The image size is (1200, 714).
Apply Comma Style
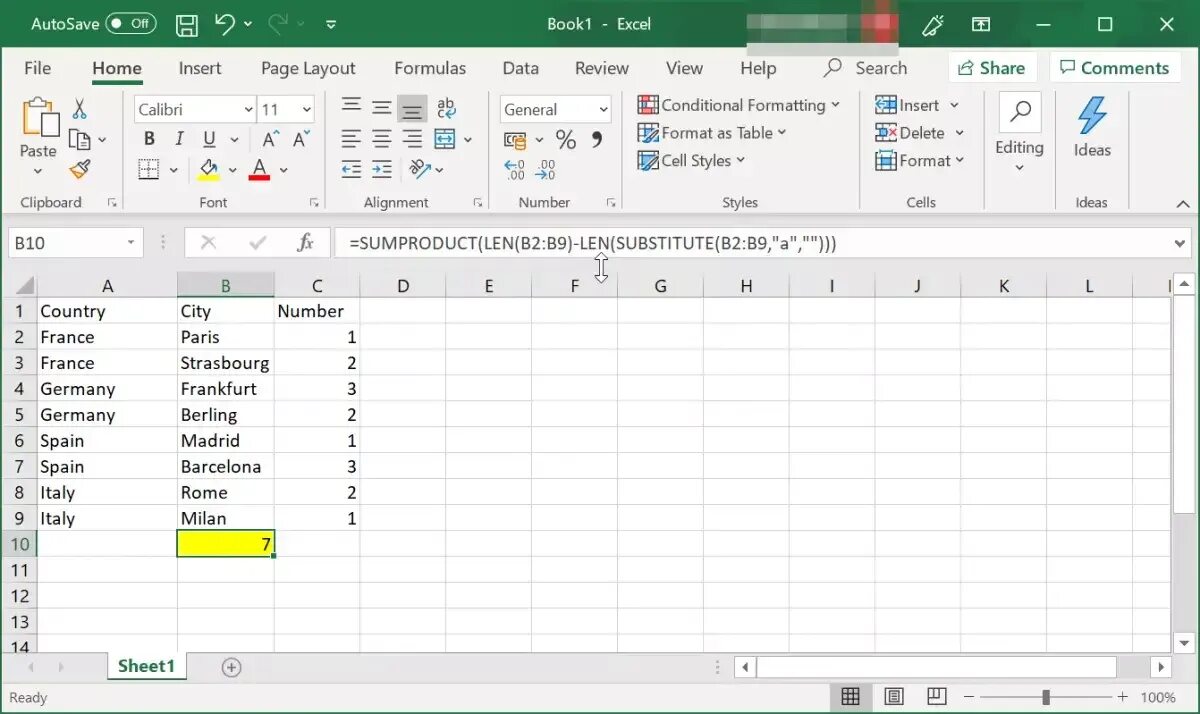597,139
